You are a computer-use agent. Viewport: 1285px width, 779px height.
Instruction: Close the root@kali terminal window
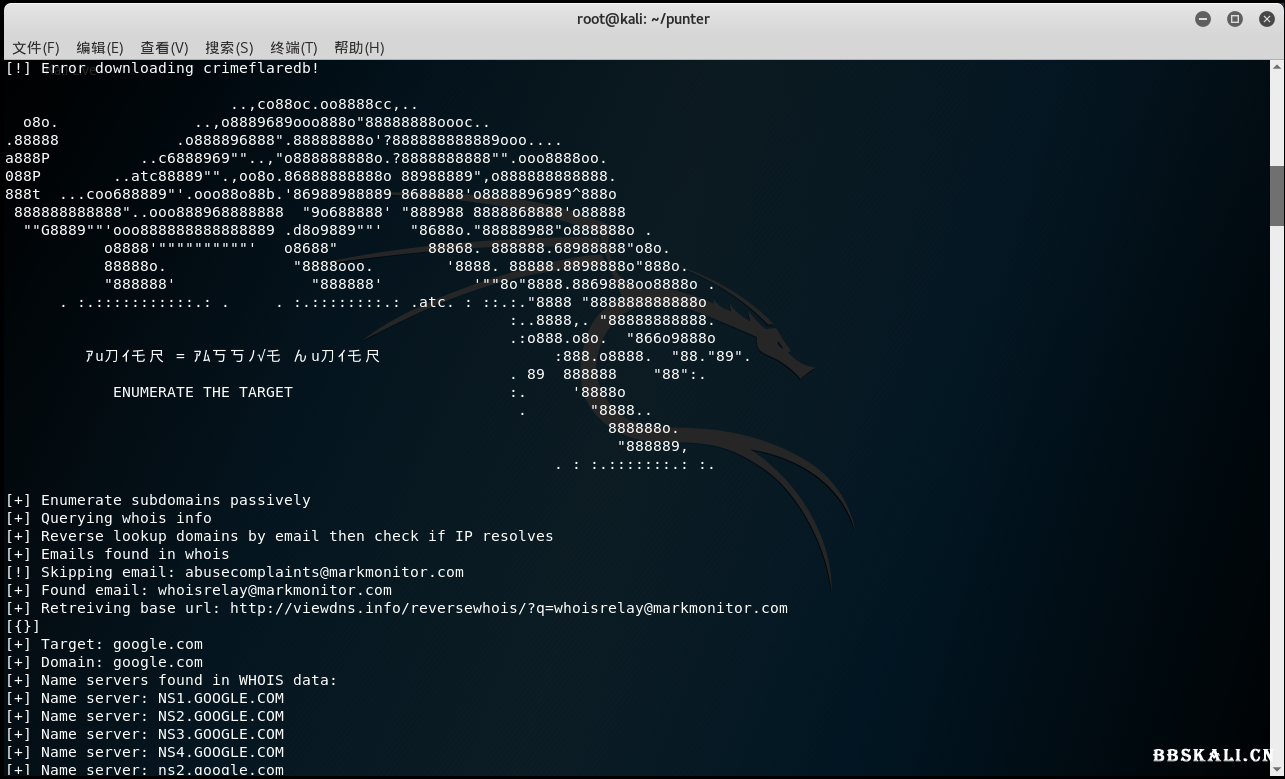point(1266,19)
